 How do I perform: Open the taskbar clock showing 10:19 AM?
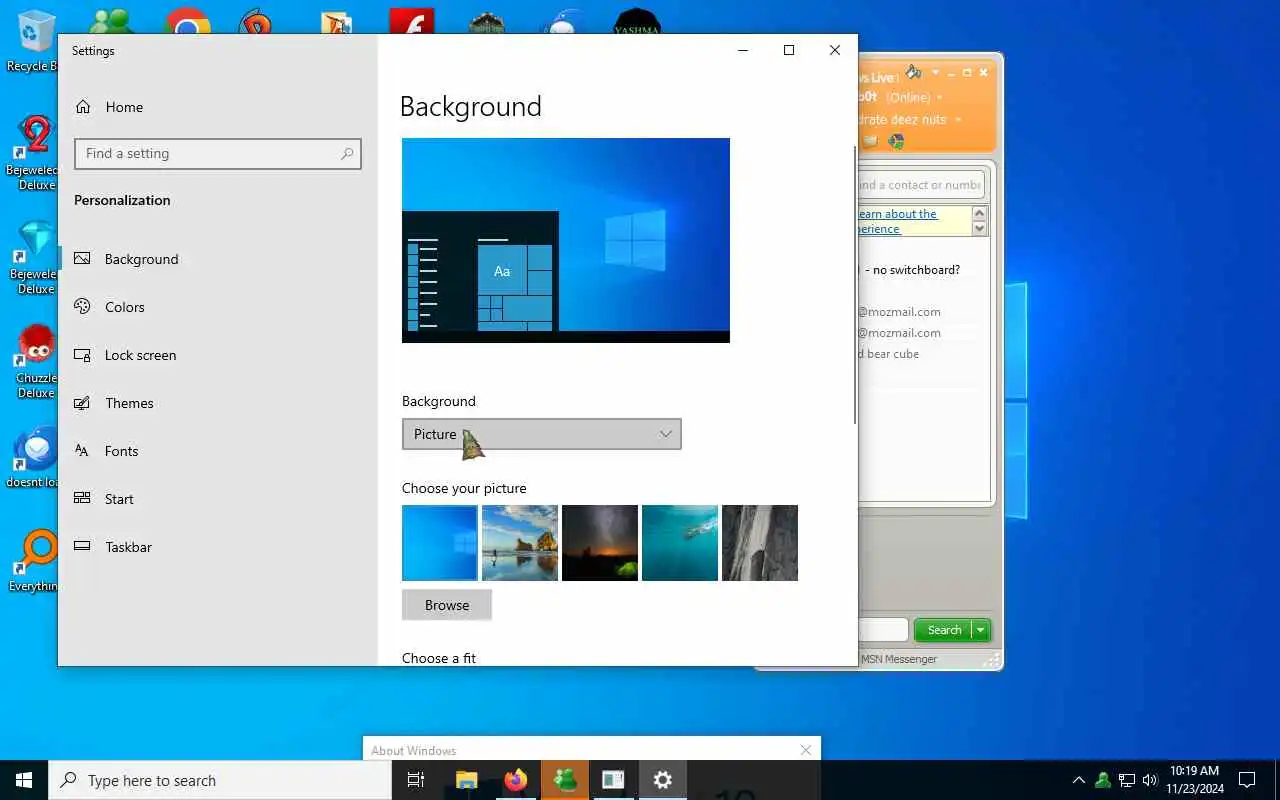(x=1194, y=780)
